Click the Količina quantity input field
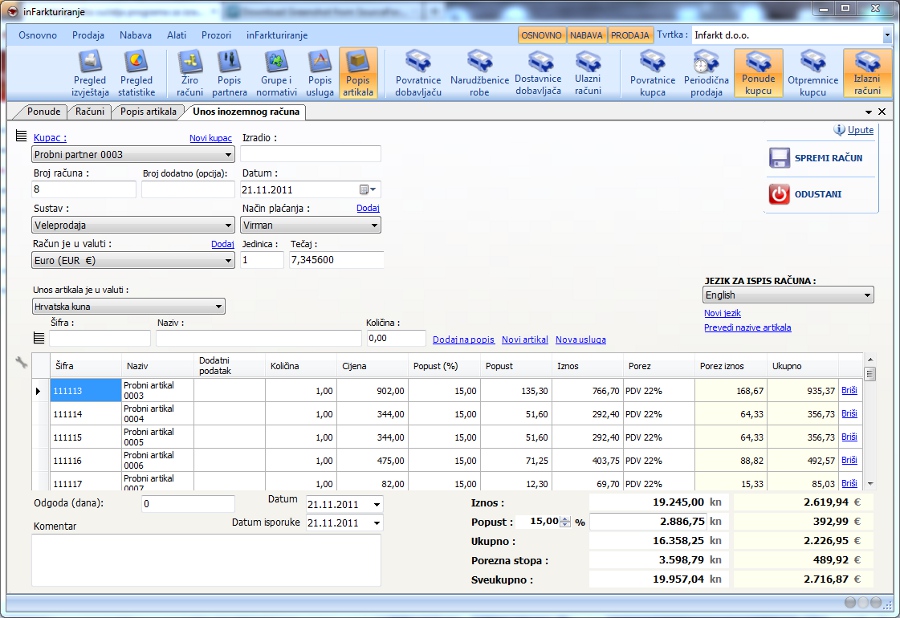The height and width of the screenshot is (618, 900). 396,338
